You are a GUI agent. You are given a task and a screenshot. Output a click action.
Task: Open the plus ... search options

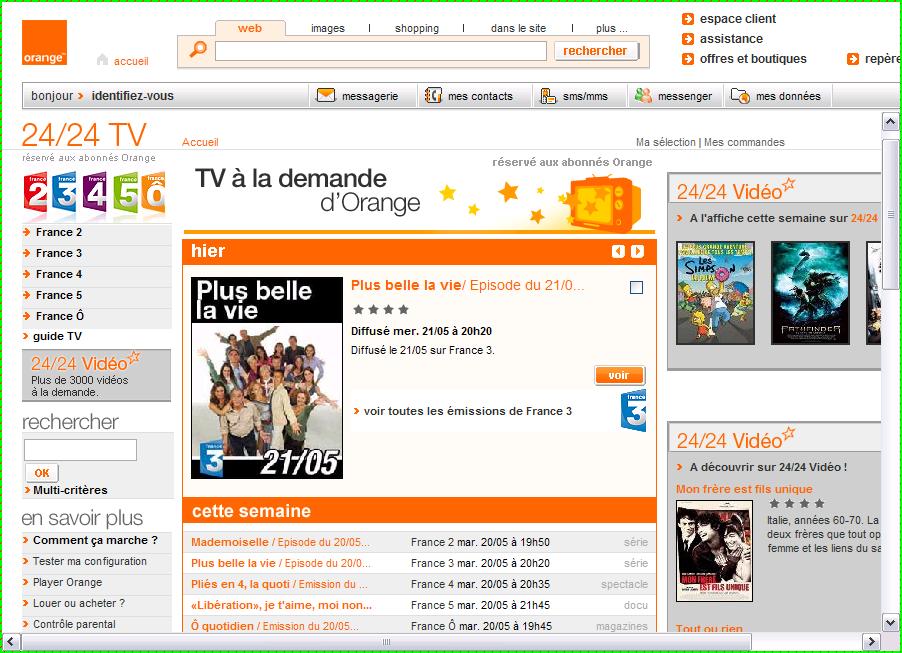[x=611, y=28]
